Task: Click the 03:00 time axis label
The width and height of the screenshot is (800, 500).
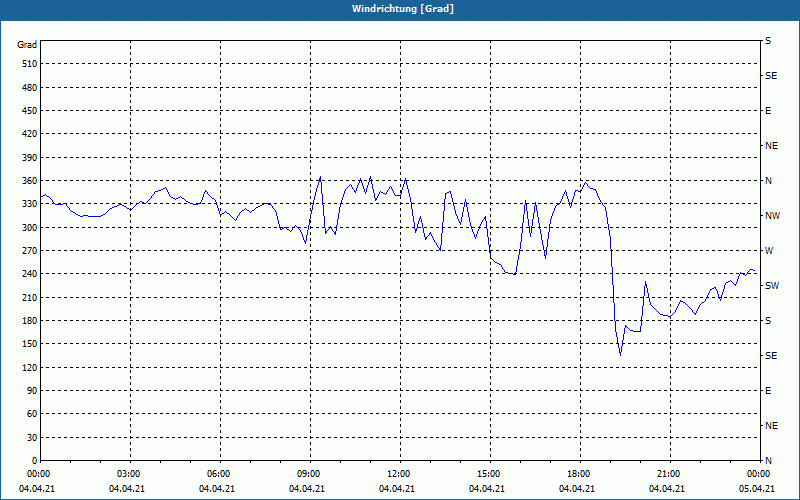Action: (128, 474)
